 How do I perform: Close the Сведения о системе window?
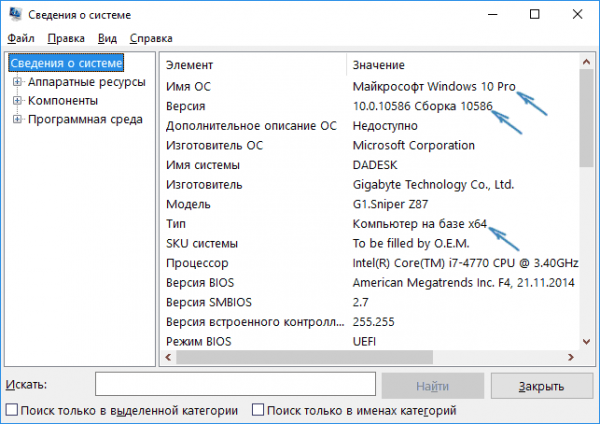[x=577, y=15]
